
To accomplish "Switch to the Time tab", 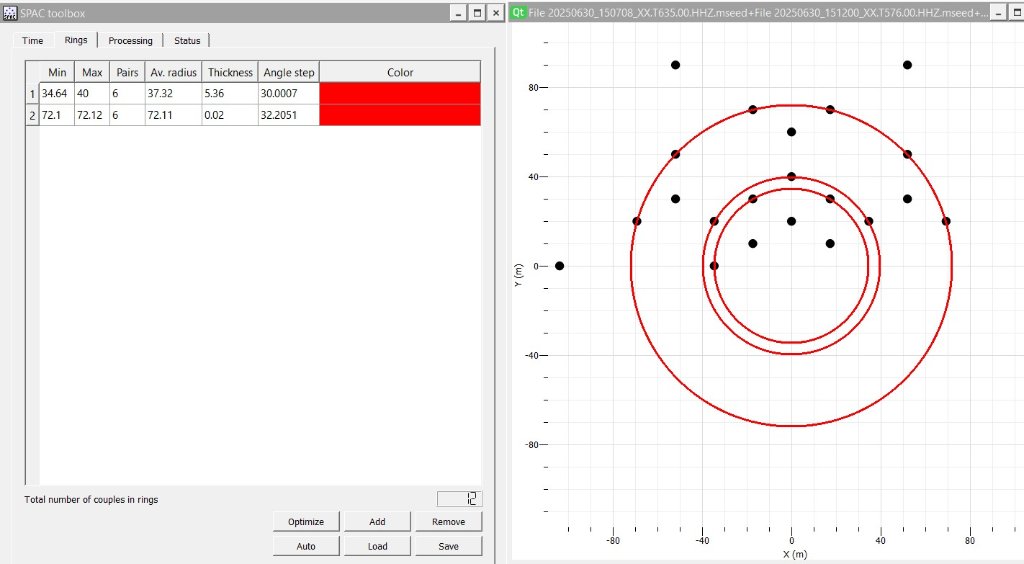I will (x=32, y=41).
